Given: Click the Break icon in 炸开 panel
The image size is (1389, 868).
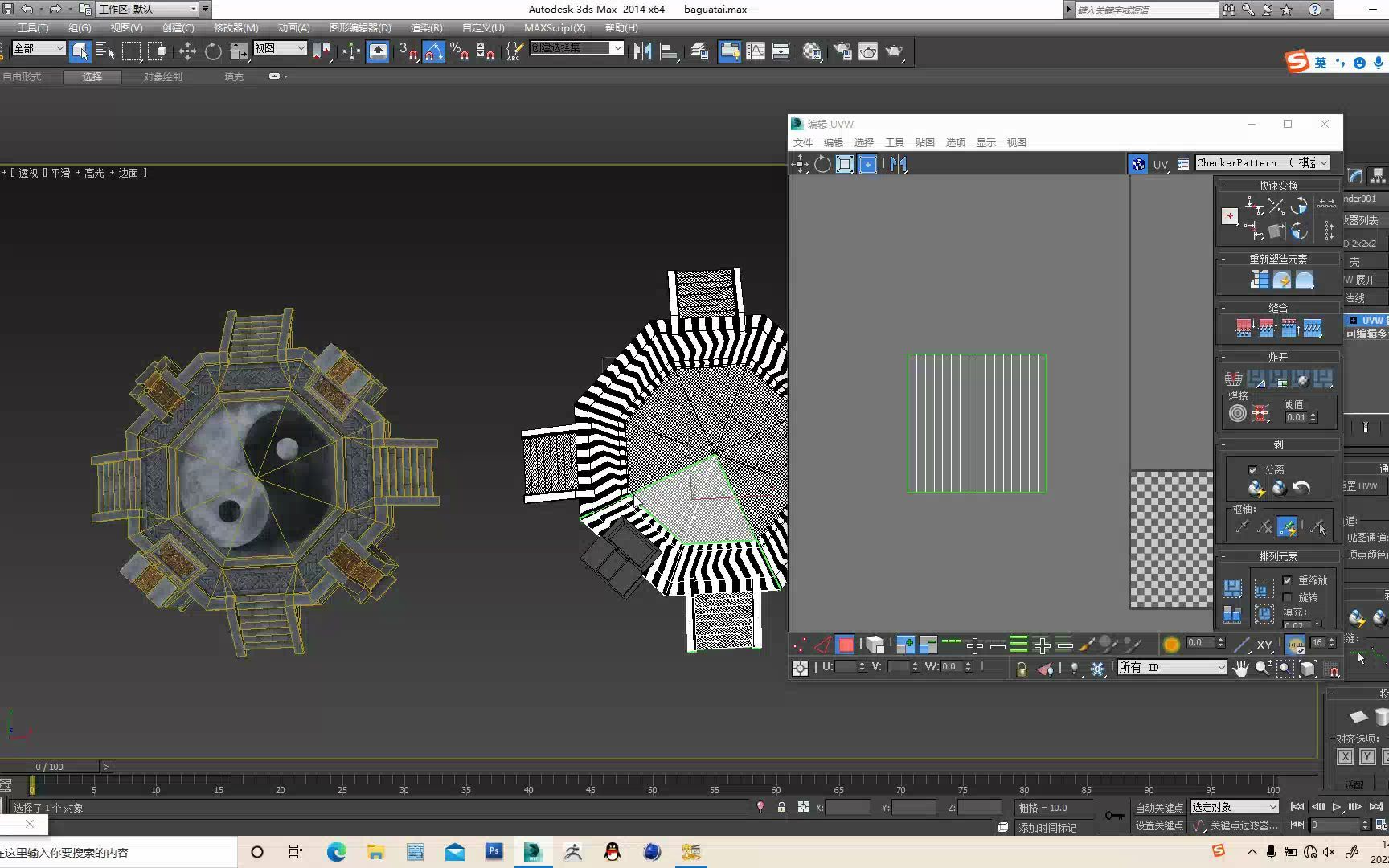Looking at the screenshot, I should click(x=1233, y=378).
